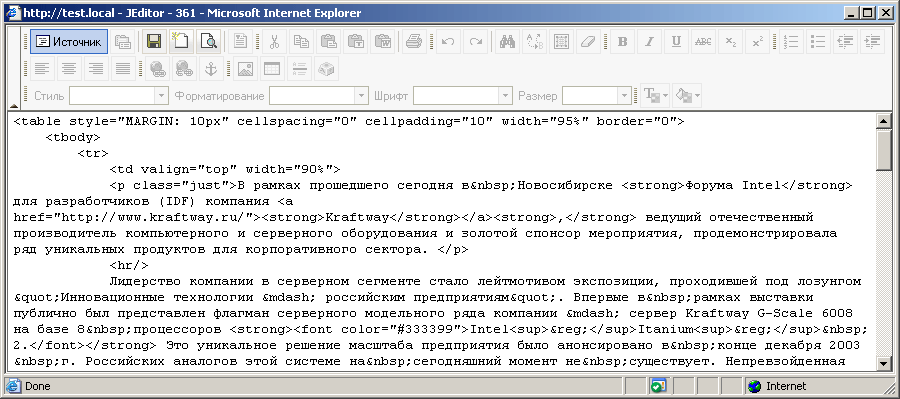Click the Insert Anchor icon
Screen dimensions: 900x399
[211, 69]
